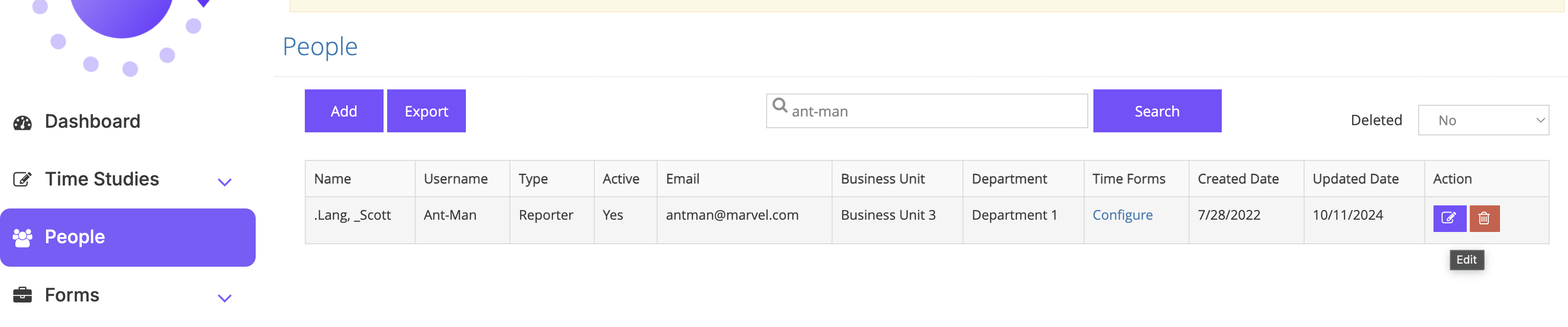1568x327 pixels.
Task: Click the Username column header
Action: (463, 179)
